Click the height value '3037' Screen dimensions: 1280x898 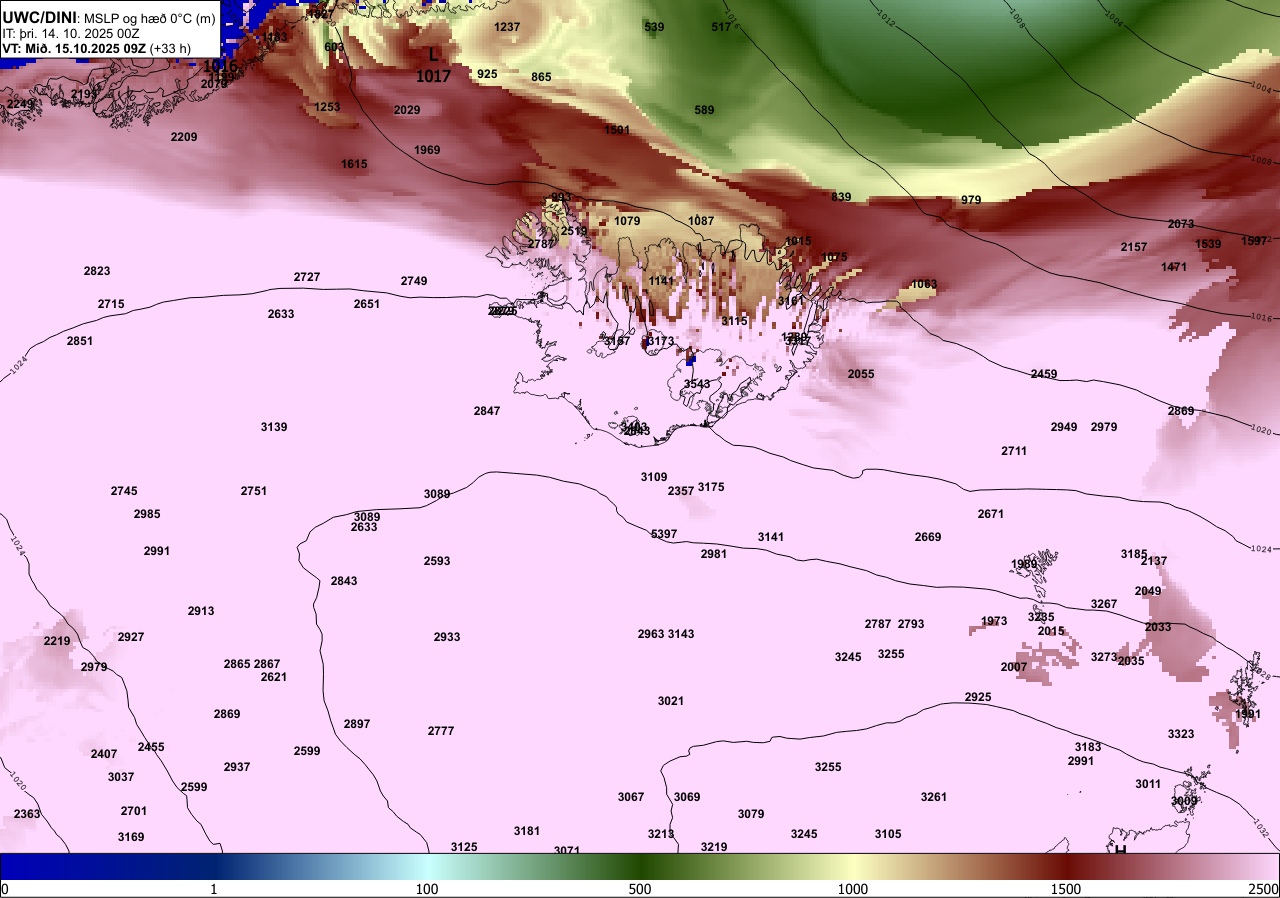(x=121, y=777)
